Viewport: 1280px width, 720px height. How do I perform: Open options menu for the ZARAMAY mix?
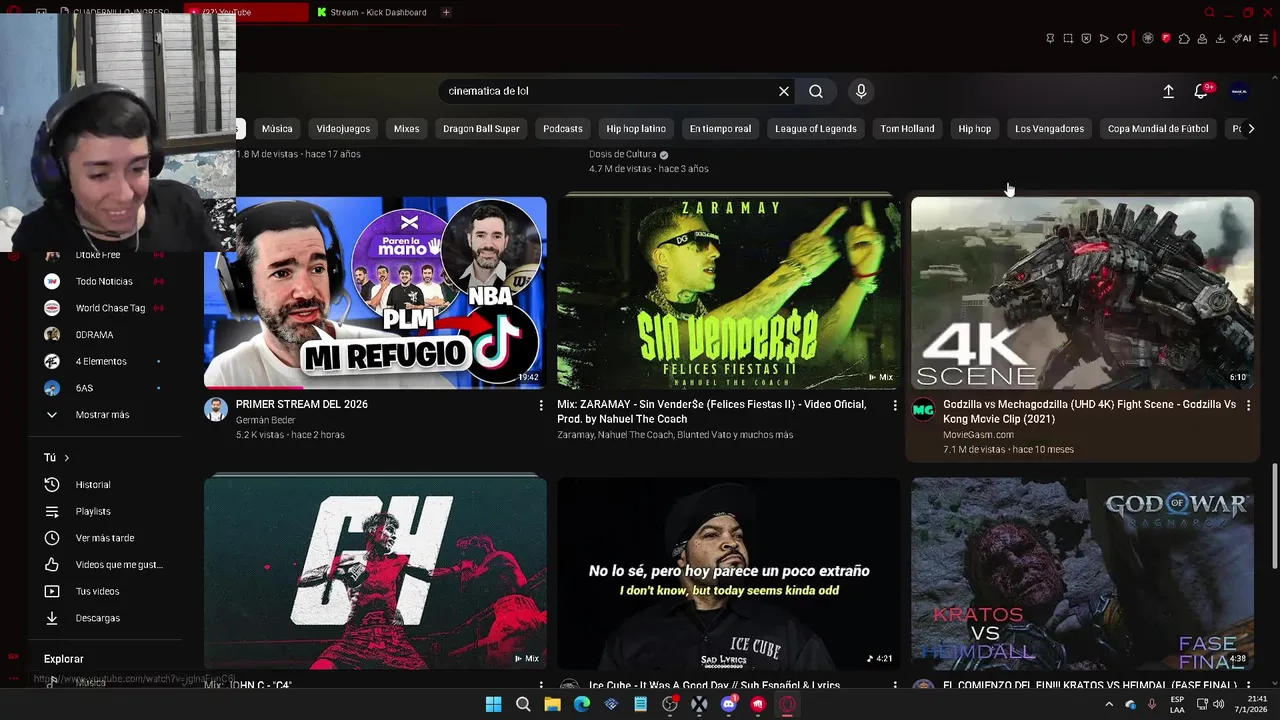(895, 405)
